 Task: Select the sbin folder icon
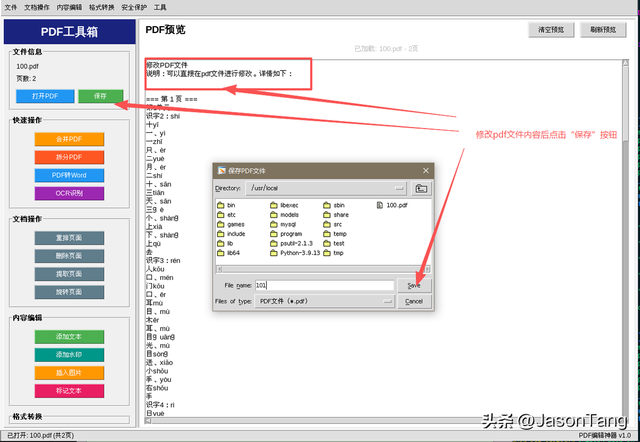327,205
